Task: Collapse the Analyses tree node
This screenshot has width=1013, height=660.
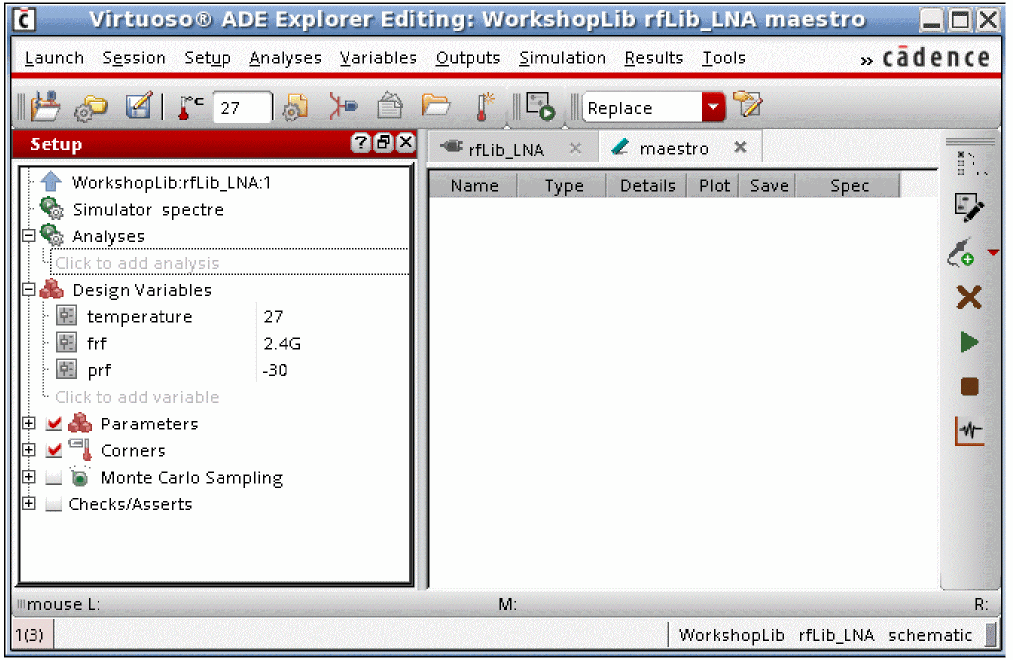Action: pyautogui.click(x=28, y=236)
